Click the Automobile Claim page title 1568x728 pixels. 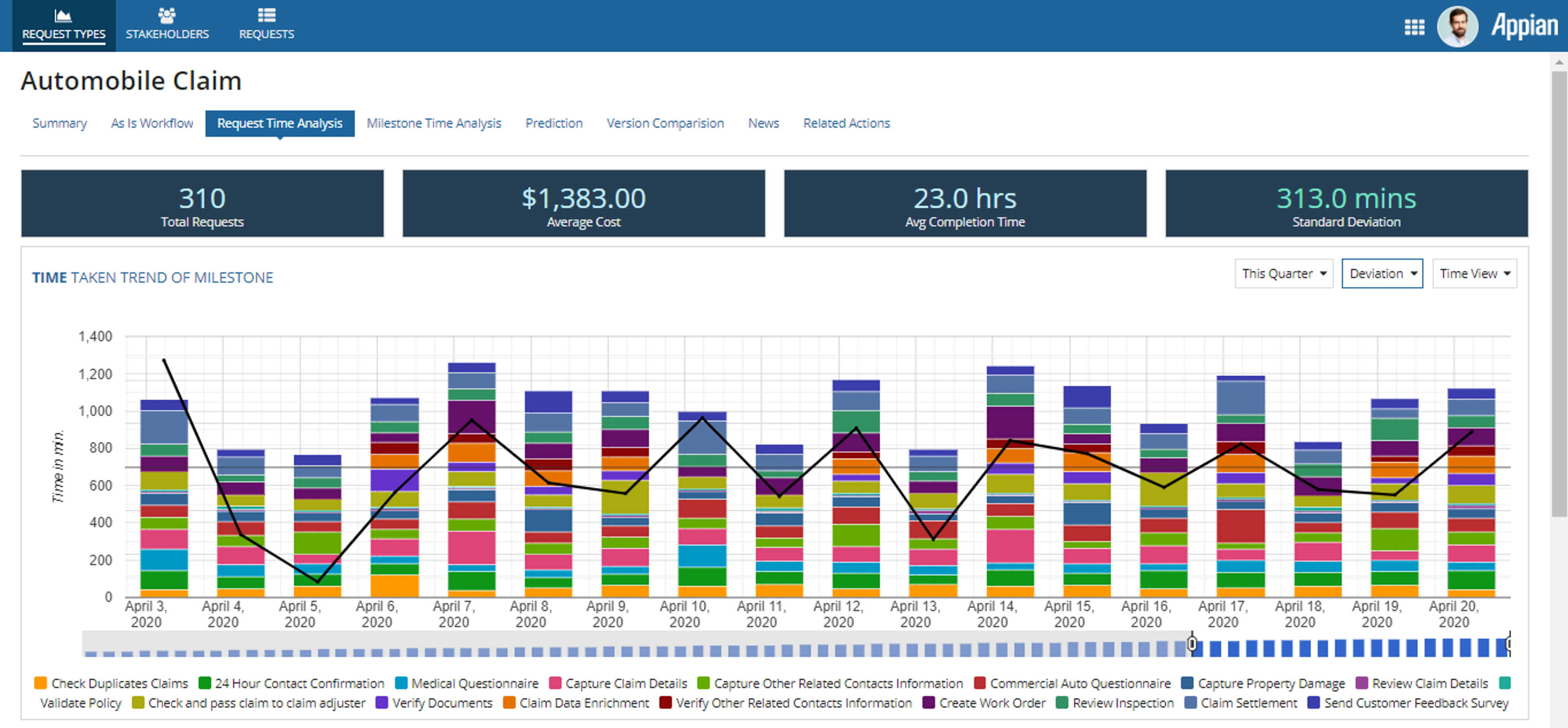click(x=131, y=81)
